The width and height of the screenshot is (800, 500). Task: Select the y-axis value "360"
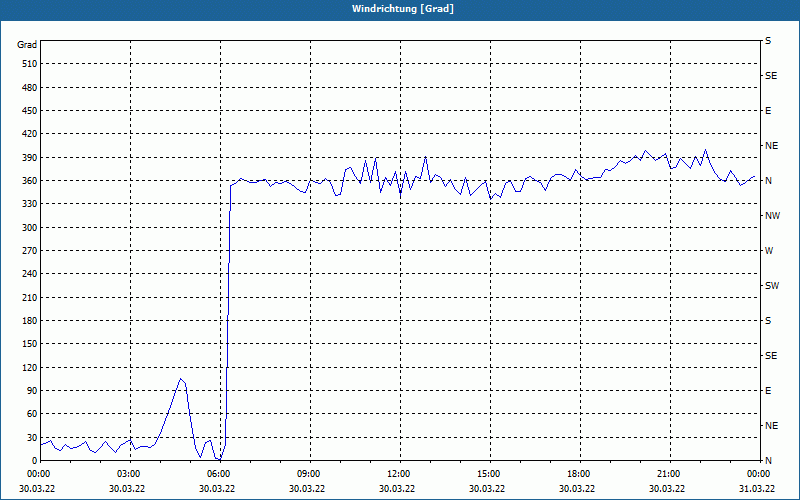30,181
